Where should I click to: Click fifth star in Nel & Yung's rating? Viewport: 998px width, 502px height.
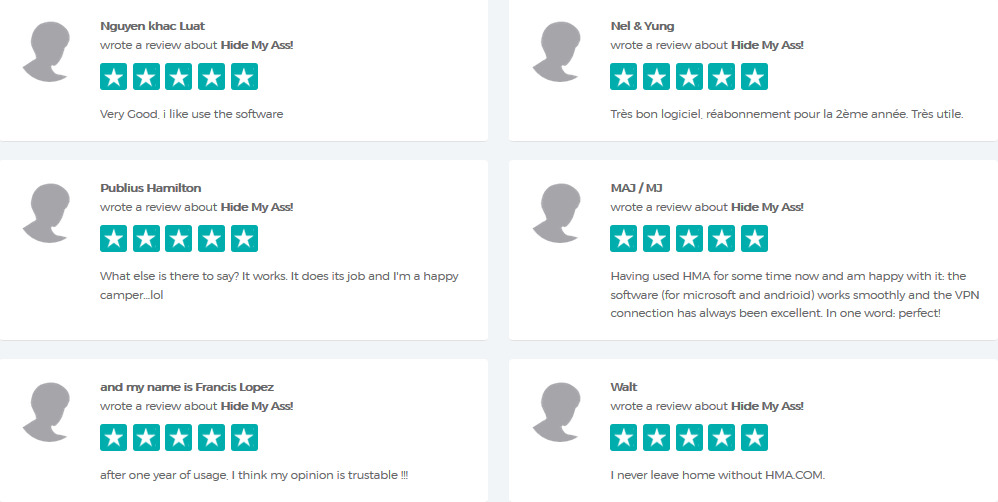pos(754,77)
